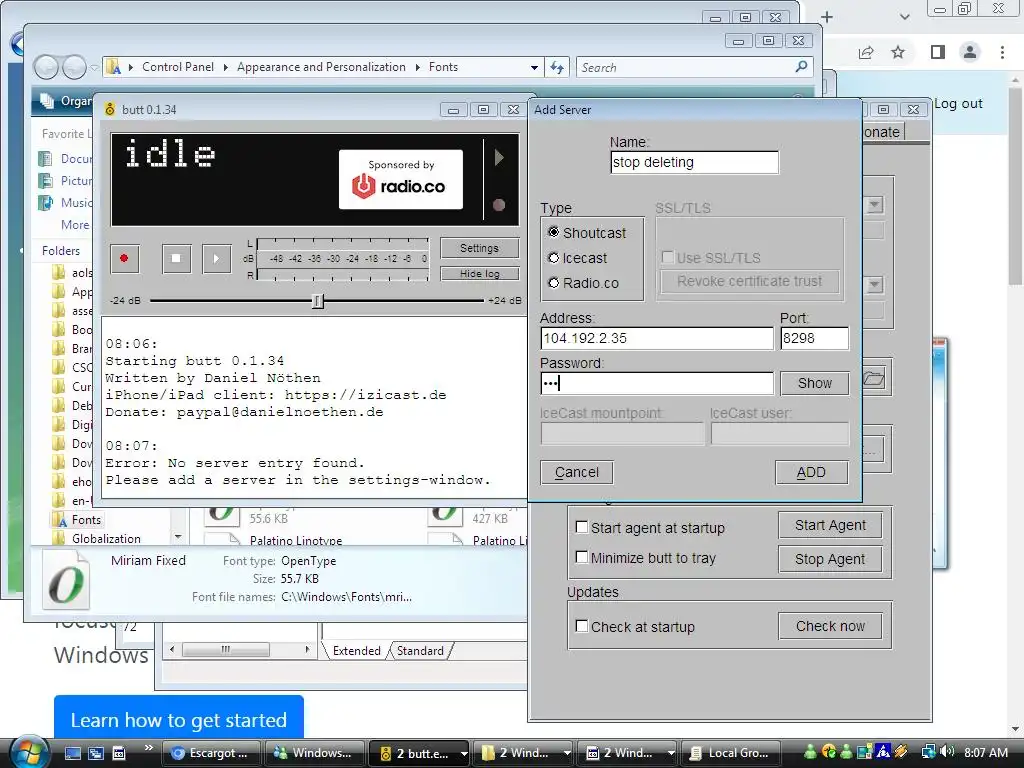The height and width of the screenshot is (768, 1024).
Task: Click ADD to save server
Action: [x=811, y=472]
